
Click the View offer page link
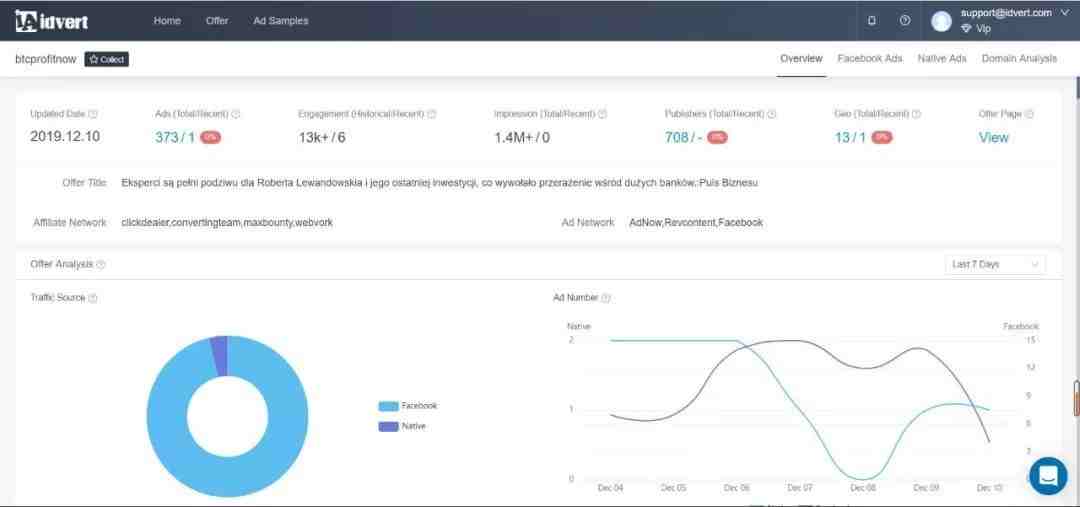point(993,137)
